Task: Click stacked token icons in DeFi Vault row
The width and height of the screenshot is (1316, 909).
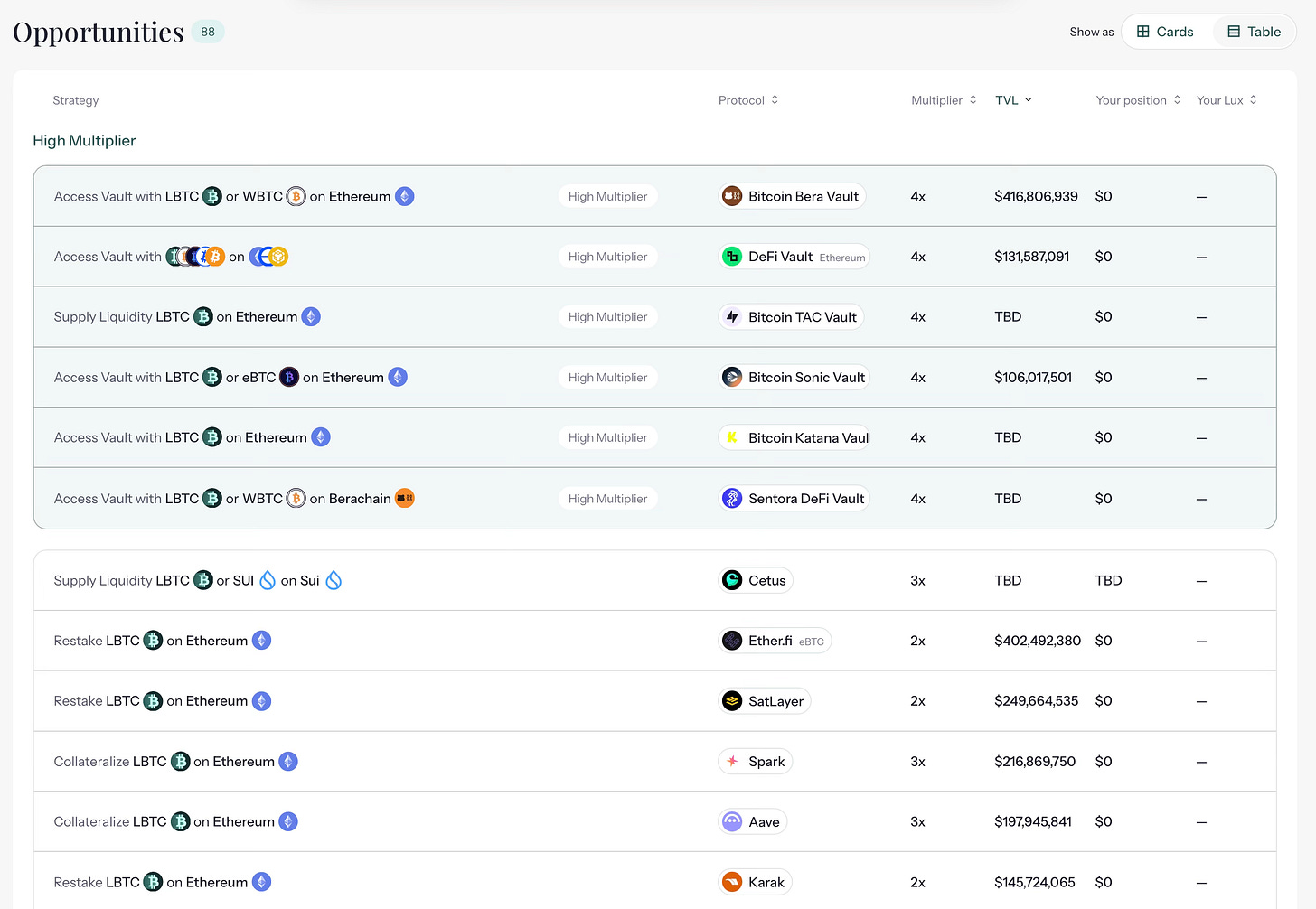Action: [x=195, y=257]
